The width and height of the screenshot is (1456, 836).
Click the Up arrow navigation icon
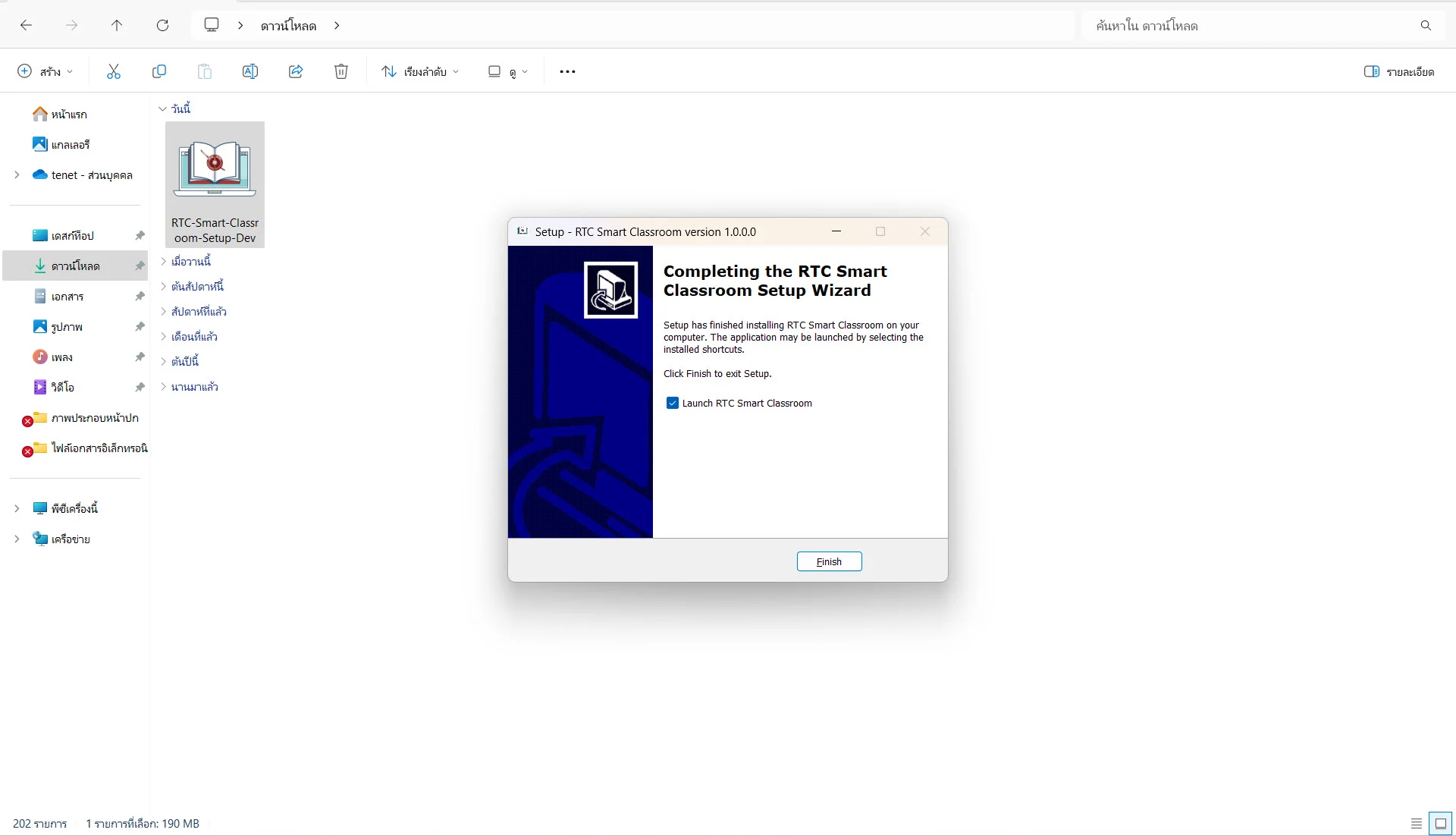coord(117,26)
